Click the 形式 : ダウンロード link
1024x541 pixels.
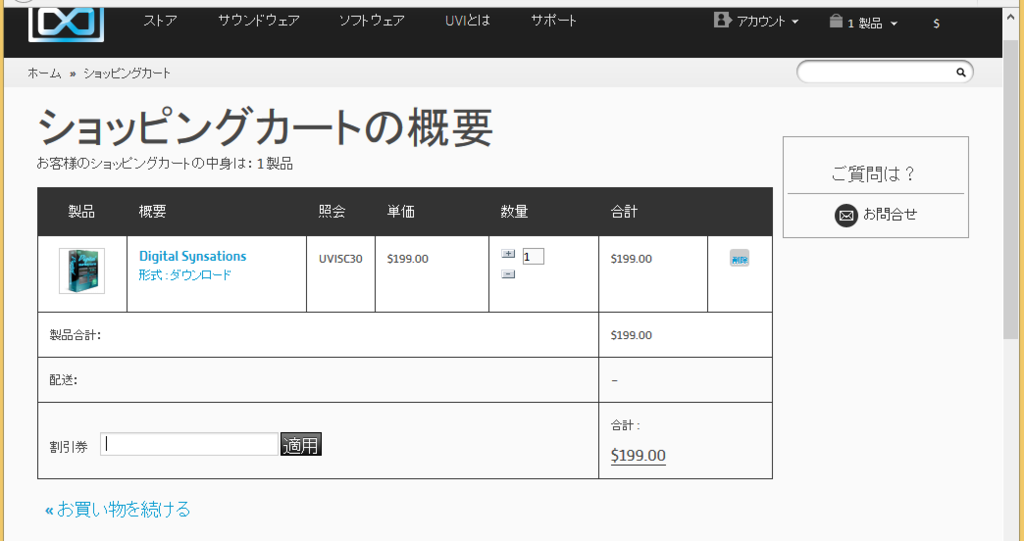pos(185,275)
